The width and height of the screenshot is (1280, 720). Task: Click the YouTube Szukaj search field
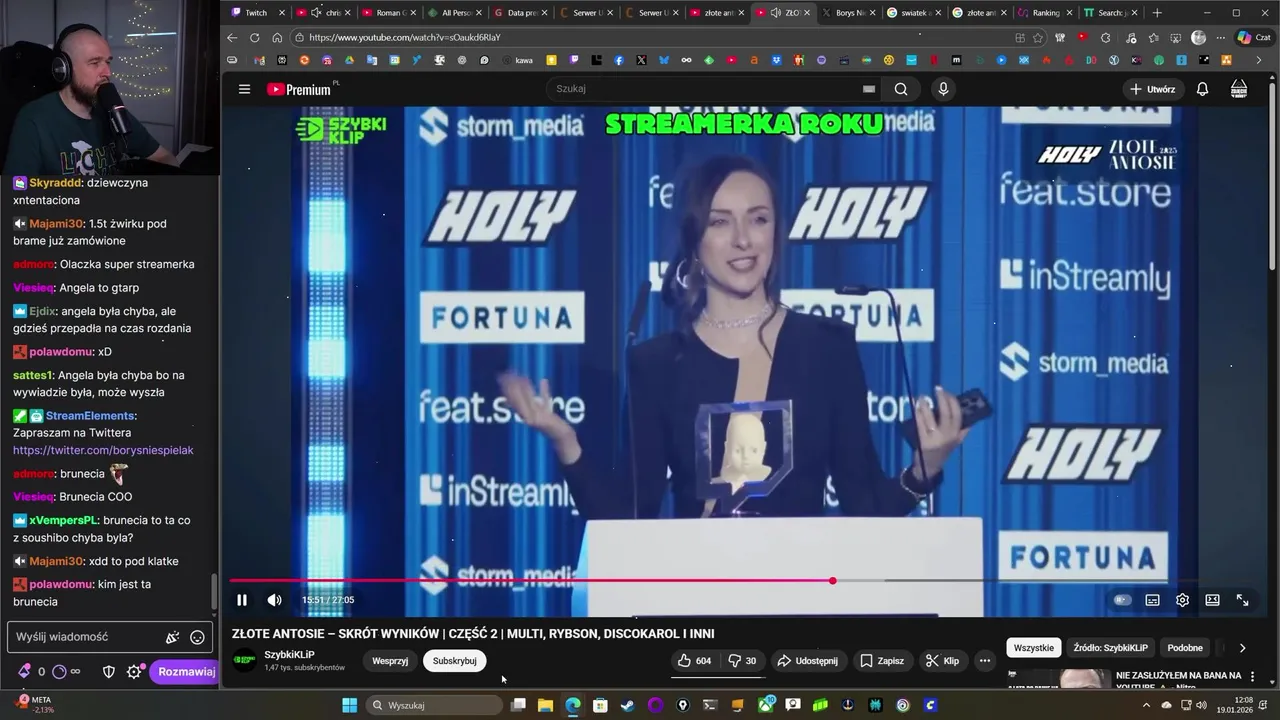tap(705, 89)
